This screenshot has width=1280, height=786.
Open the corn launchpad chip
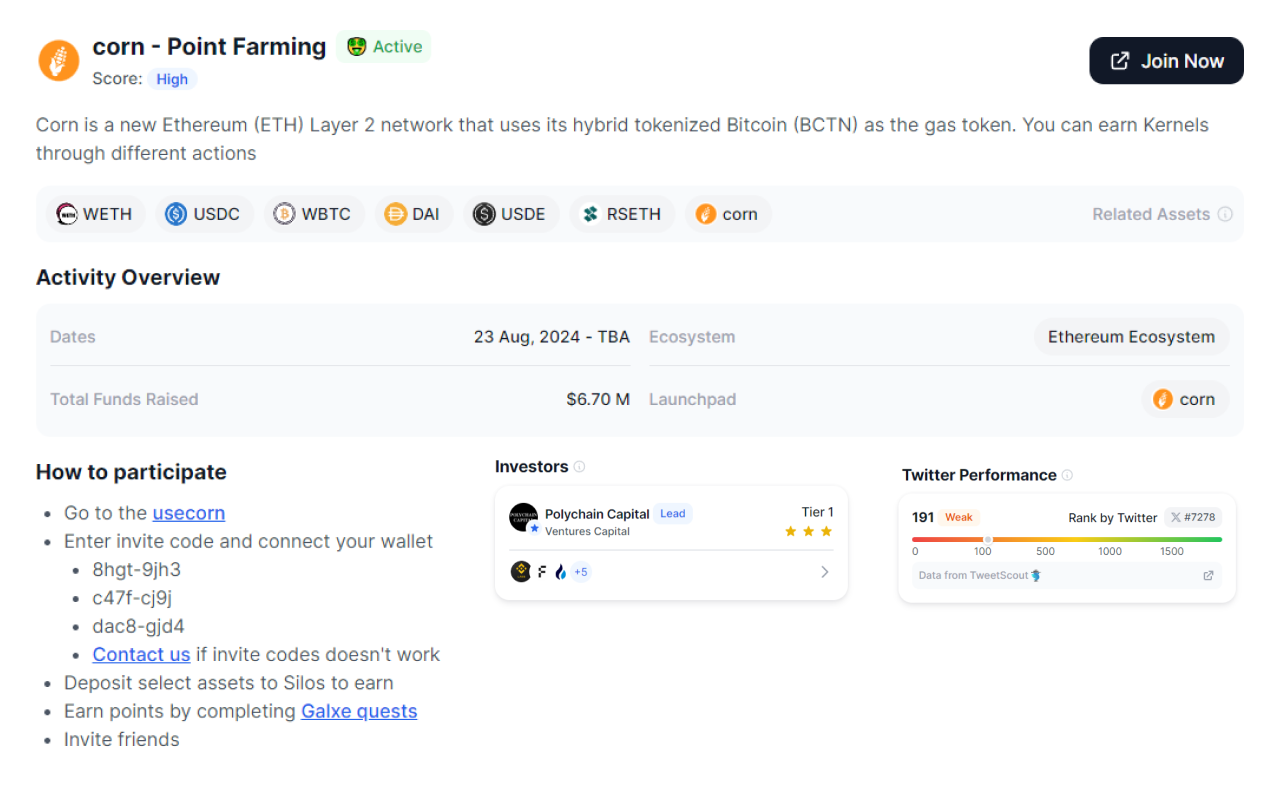tap(1185, 399)
